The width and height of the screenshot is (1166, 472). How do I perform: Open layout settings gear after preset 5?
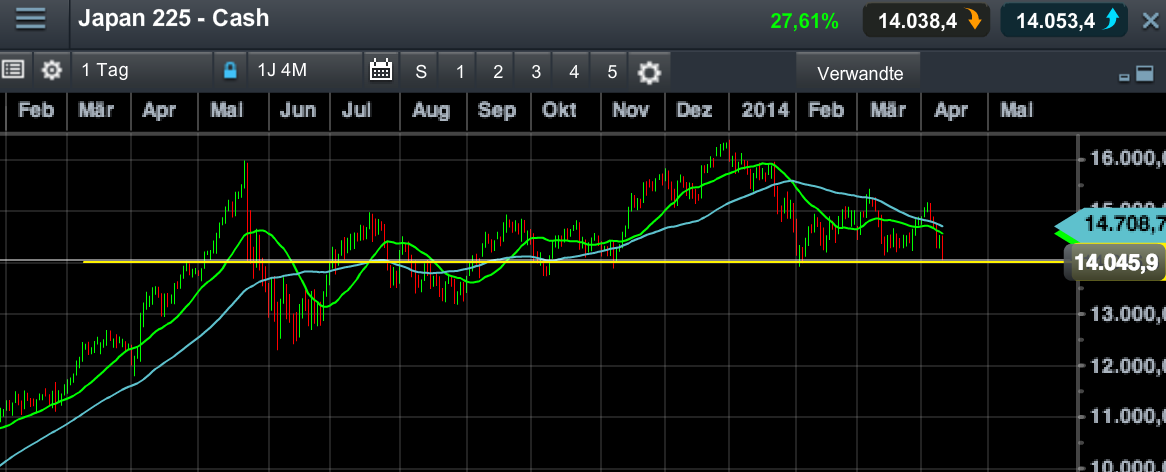coord(649,72)
